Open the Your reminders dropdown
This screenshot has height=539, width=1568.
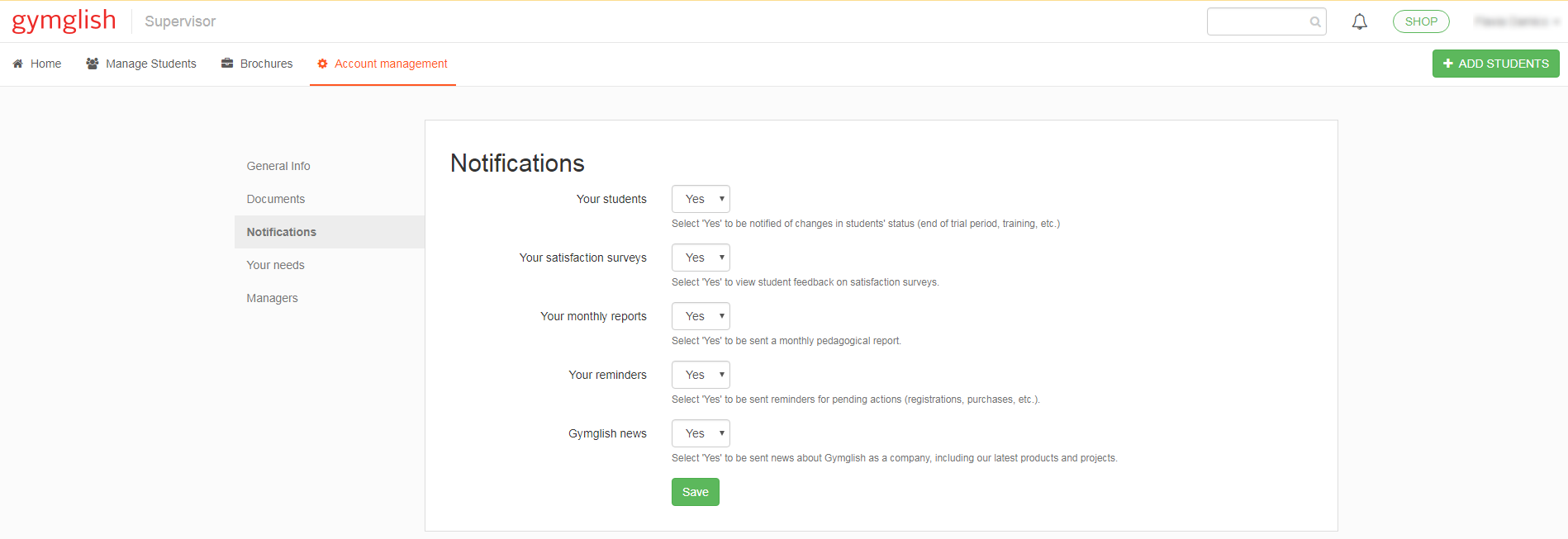[x=701, y=375]
